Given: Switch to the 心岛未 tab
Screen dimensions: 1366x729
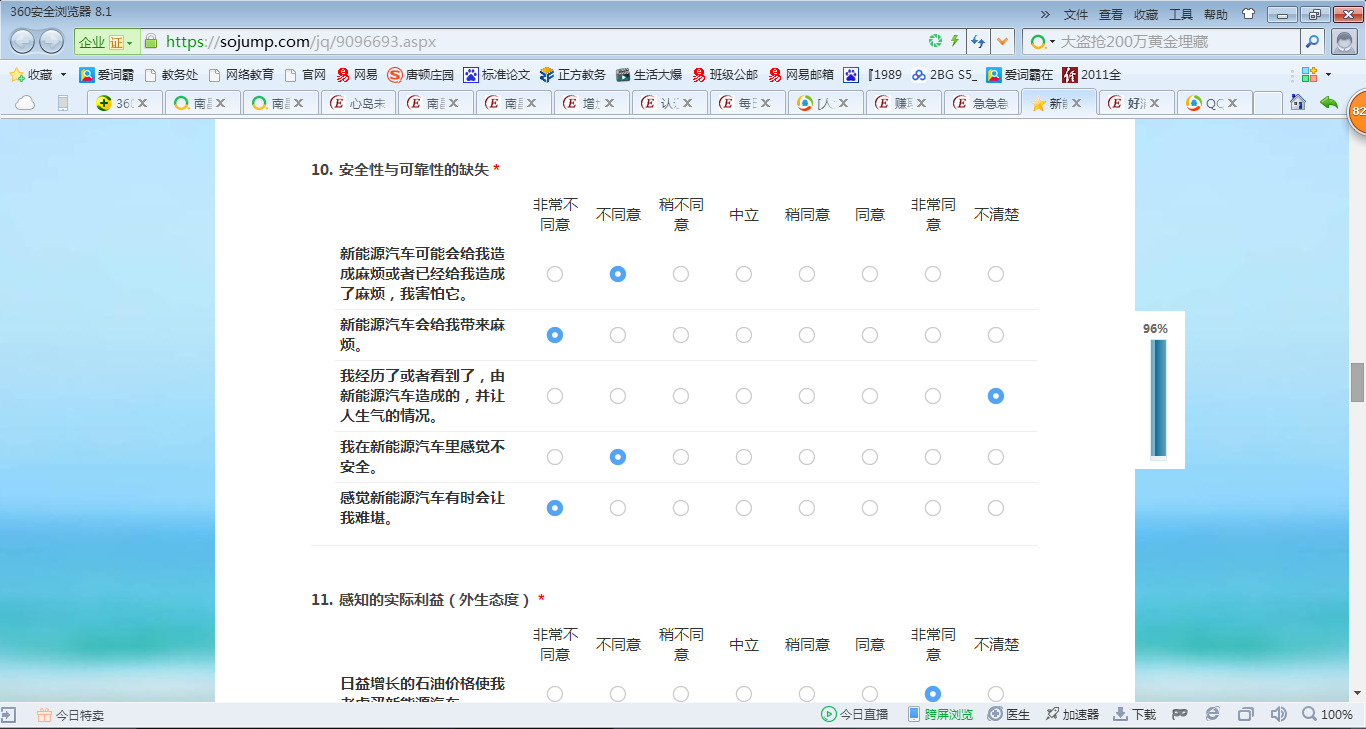Looking at the screenshot, I should tap(358, 103).
